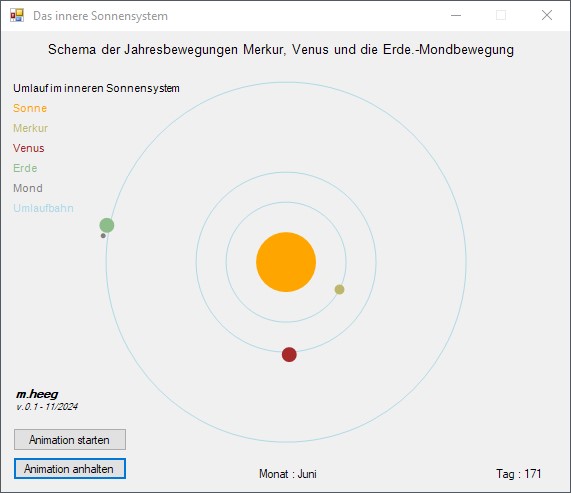Click the Tag : 171 day counter
Screen dimensions: 571x493
tap(519, 474)
